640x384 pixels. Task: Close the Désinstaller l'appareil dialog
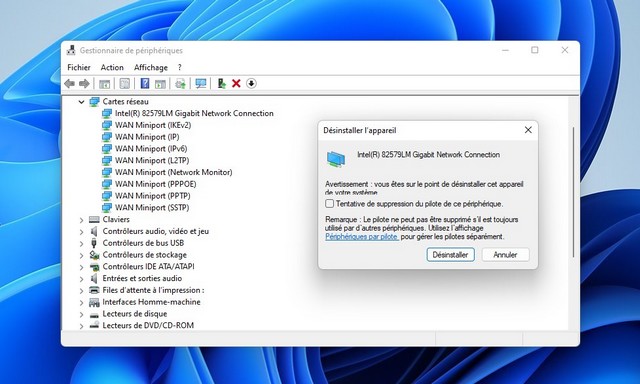point(528,130)
